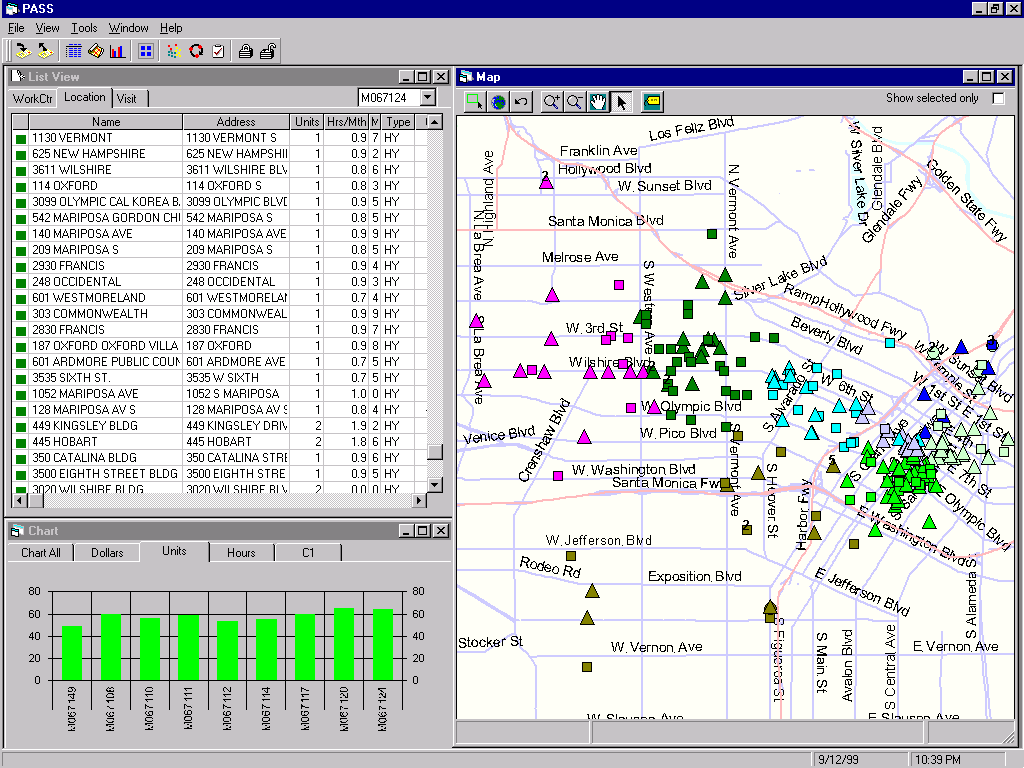This screenshot has width=1024, height=768.
Task: Open the File menu
Action: [x=16, y=28]
